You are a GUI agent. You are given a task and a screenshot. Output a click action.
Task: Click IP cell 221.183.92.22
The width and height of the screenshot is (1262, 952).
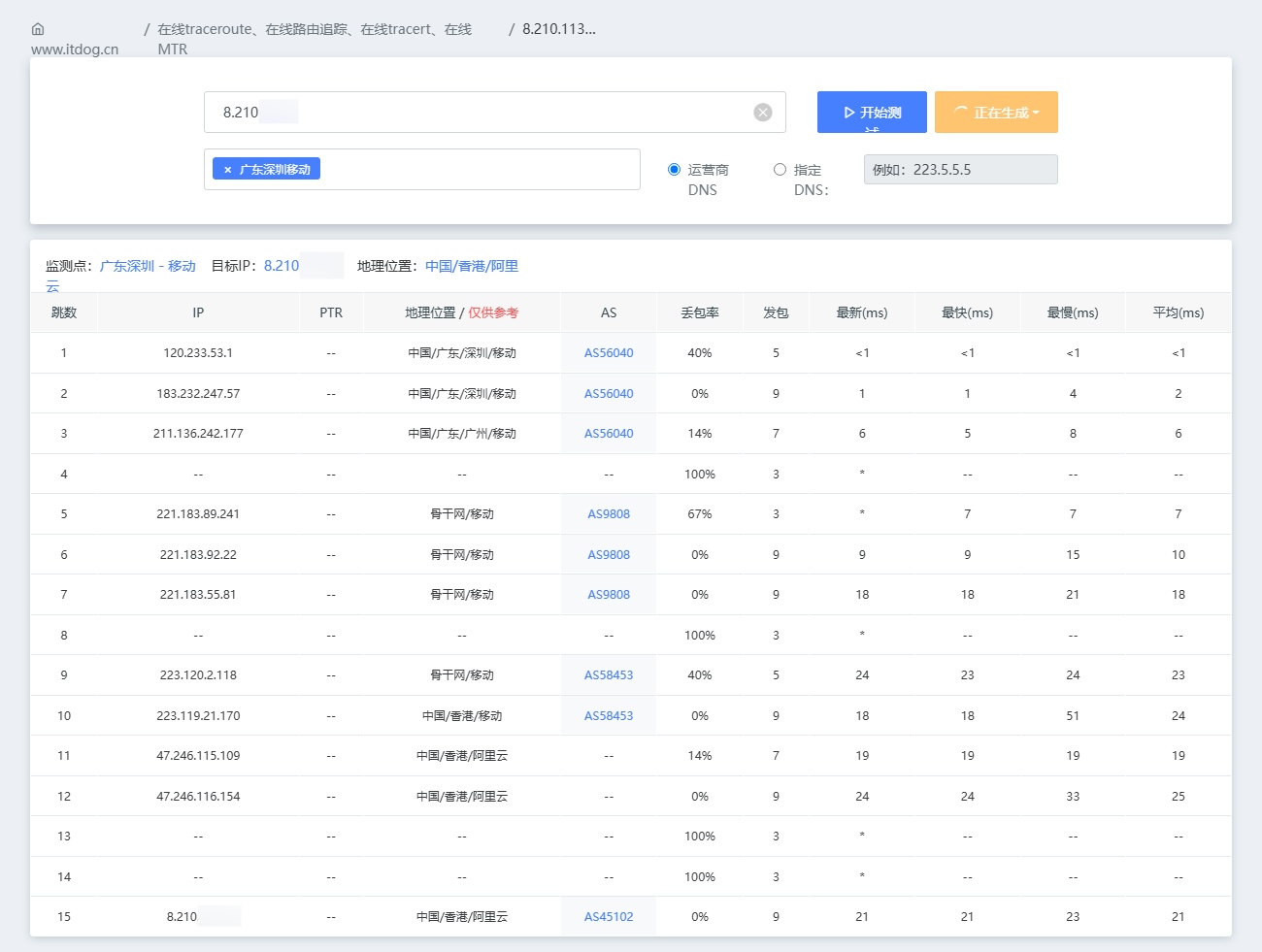pyautogui.click(x=198, y=555)
